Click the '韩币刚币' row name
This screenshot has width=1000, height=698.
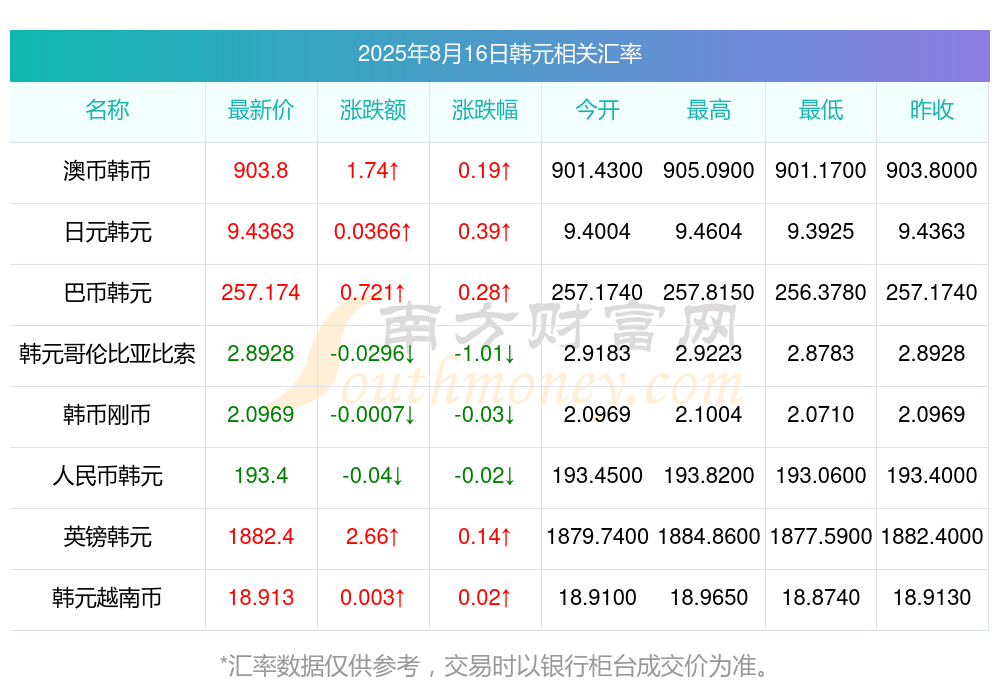[x=107, y=415]
